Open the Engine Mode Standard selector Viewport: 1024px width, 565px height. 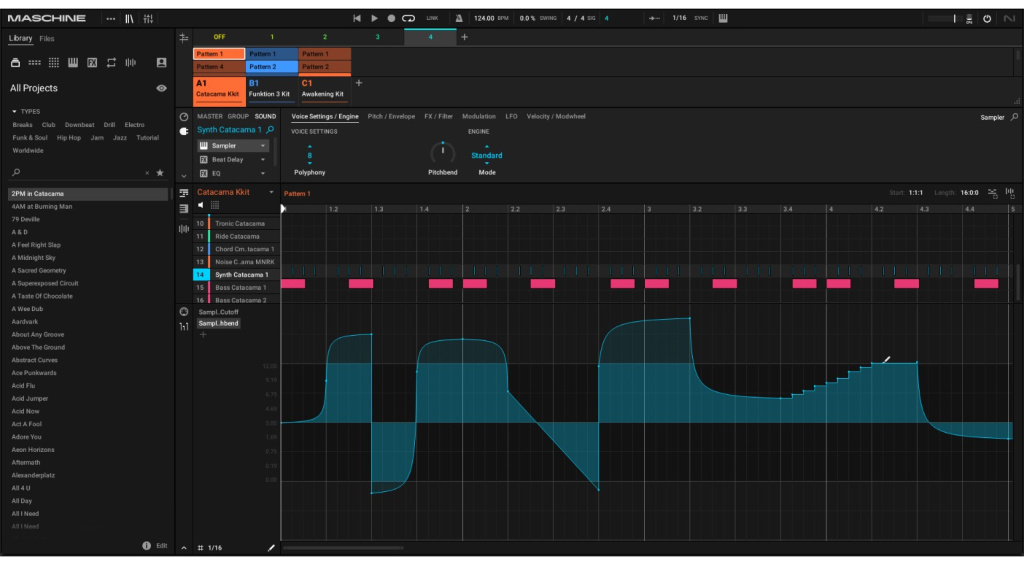(487, 155)
